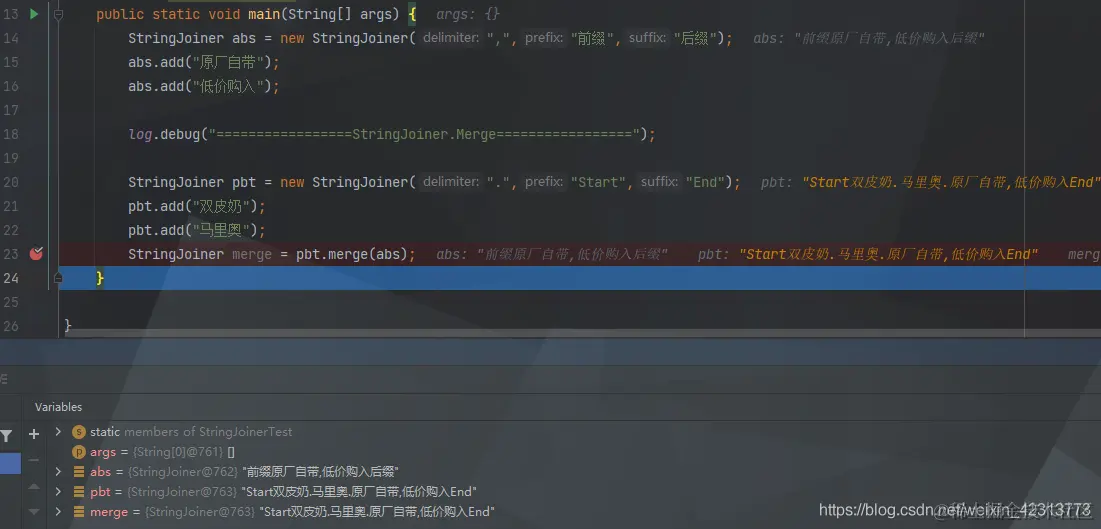The height and width of the screenshot is (529, 1101).
Task: Click highlighted closing brace on line 24
Action: click(100, 278)
